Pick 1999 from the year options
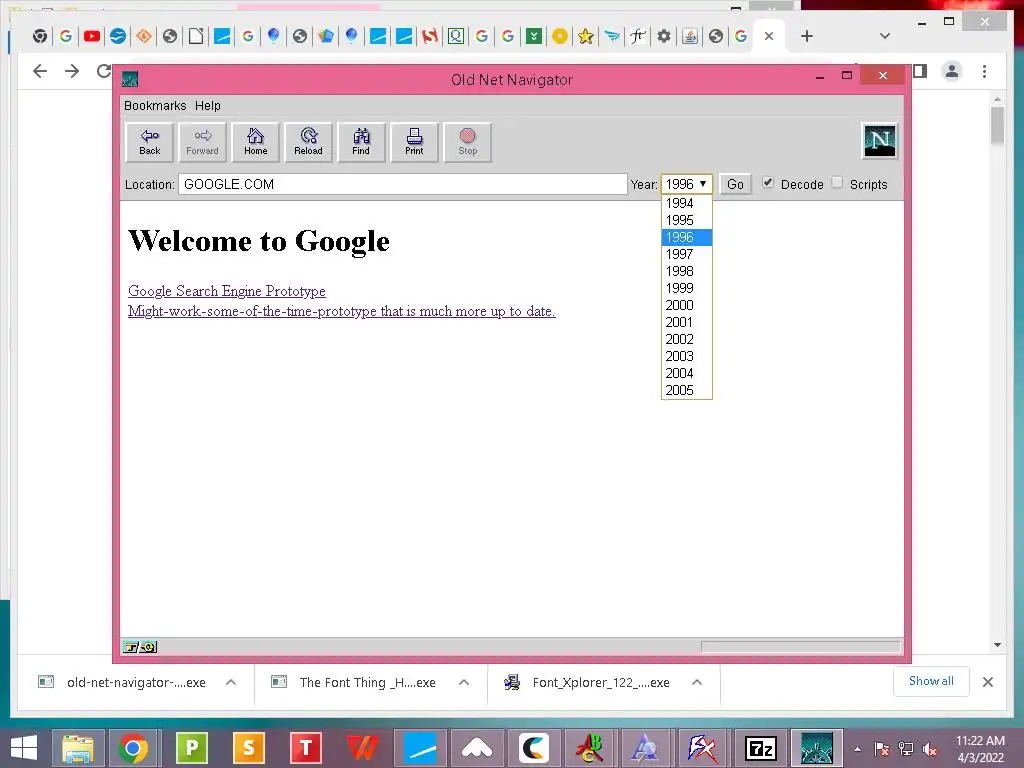Screen dimensions: 1024x768 tap(686, 288)
